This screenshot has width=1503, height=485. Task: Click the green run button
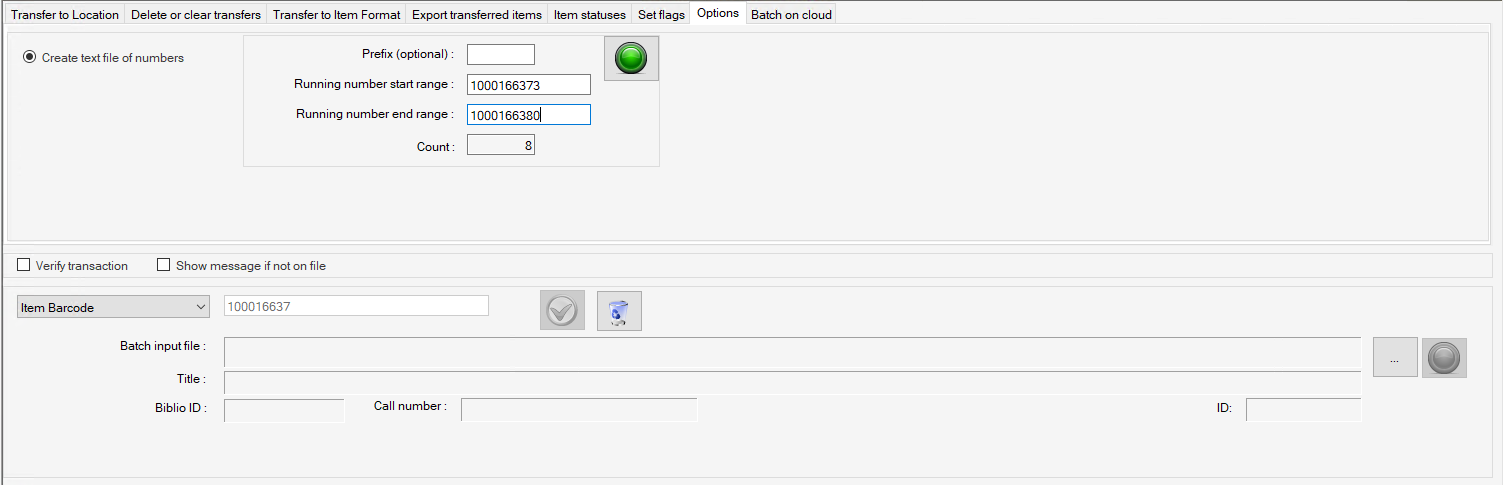(631, 58)
